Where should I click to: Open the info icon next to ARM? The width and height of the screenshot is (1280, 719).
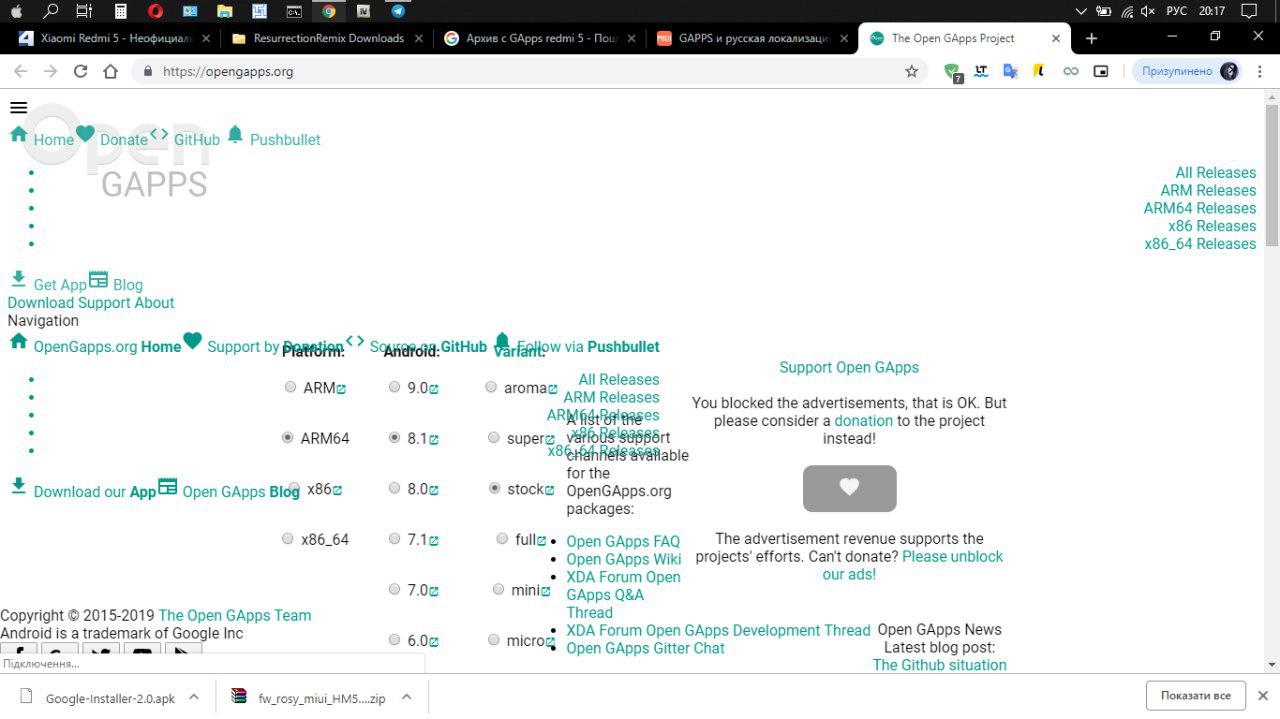[x=341, y=389]
